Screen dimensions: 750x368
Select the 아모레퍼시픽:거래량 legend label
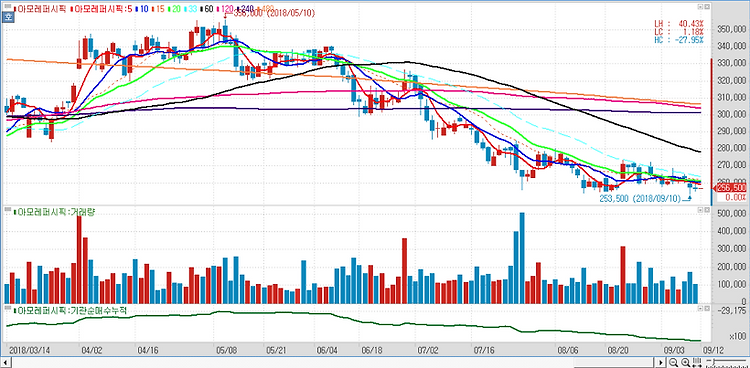coord(54,212)
